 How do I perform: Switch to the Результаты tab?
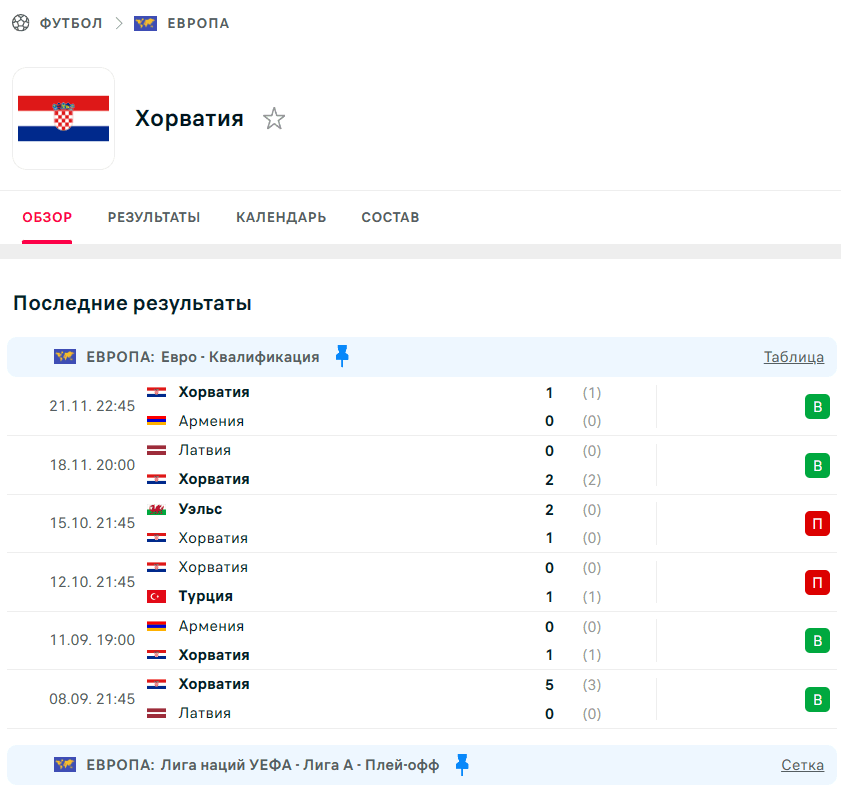154,217
